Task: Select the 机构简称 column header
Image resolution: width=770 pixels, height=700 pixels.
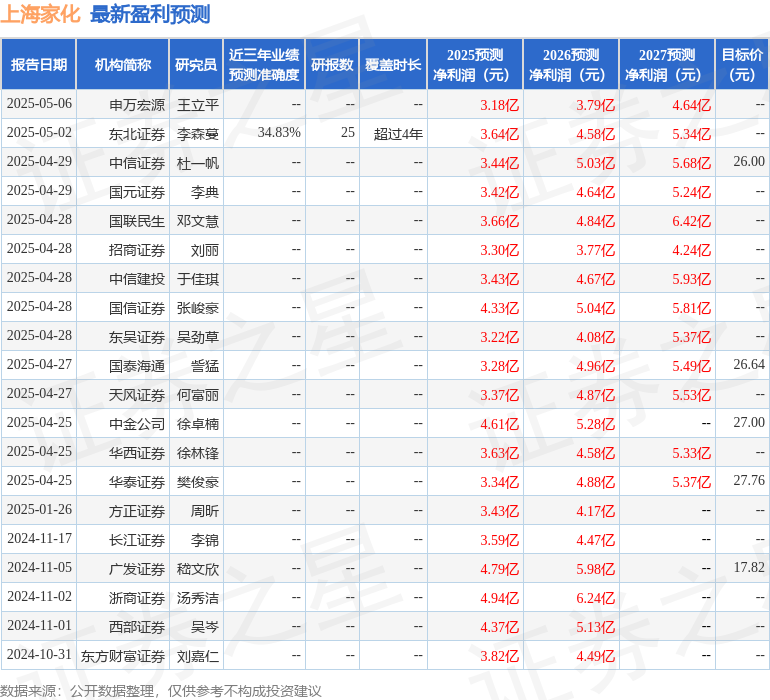Action: coord(123,65)
